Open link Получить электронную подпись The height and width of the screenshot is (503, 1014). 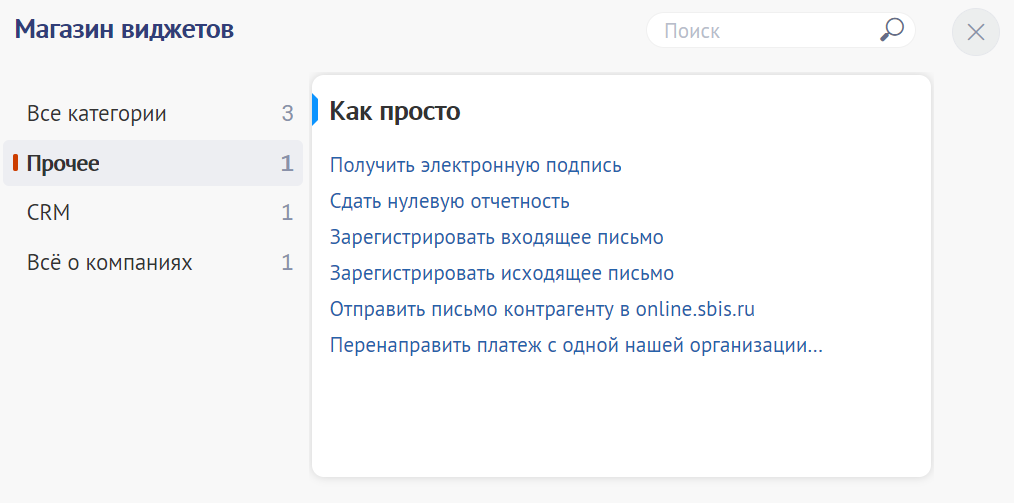tap(475, 166)
